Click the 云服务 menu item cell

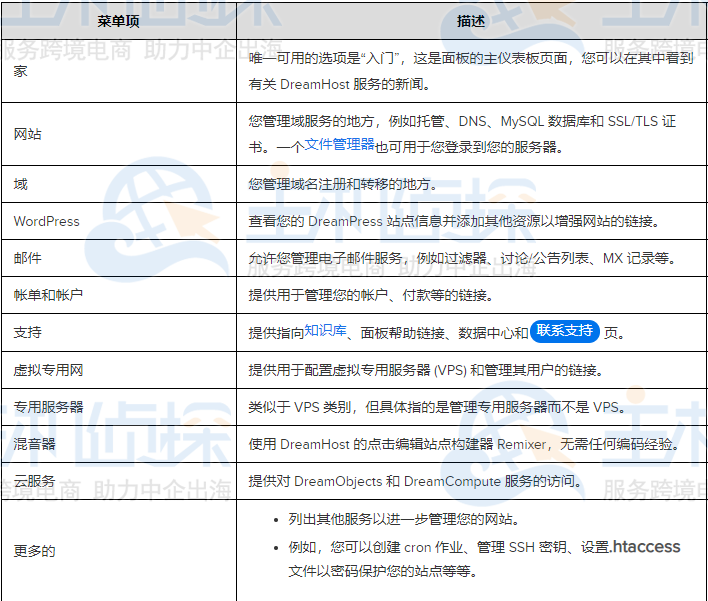pyautogui.click(x=119, y=481)
